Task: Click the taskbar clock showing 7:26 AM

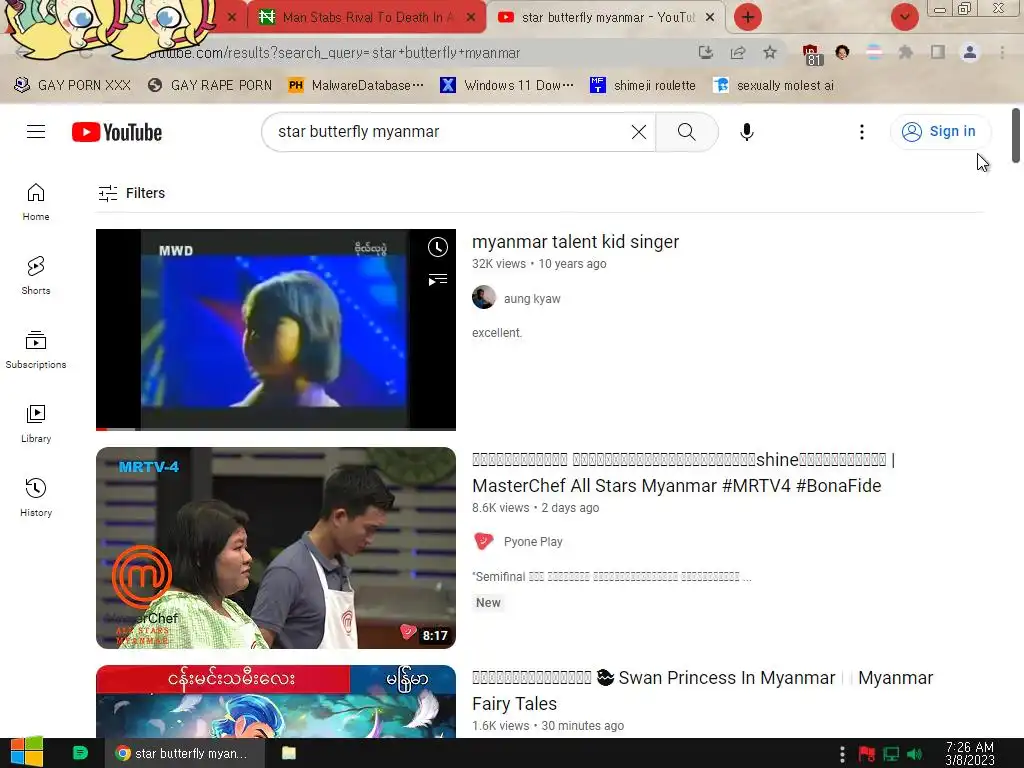Action: [x=970, y=754]
